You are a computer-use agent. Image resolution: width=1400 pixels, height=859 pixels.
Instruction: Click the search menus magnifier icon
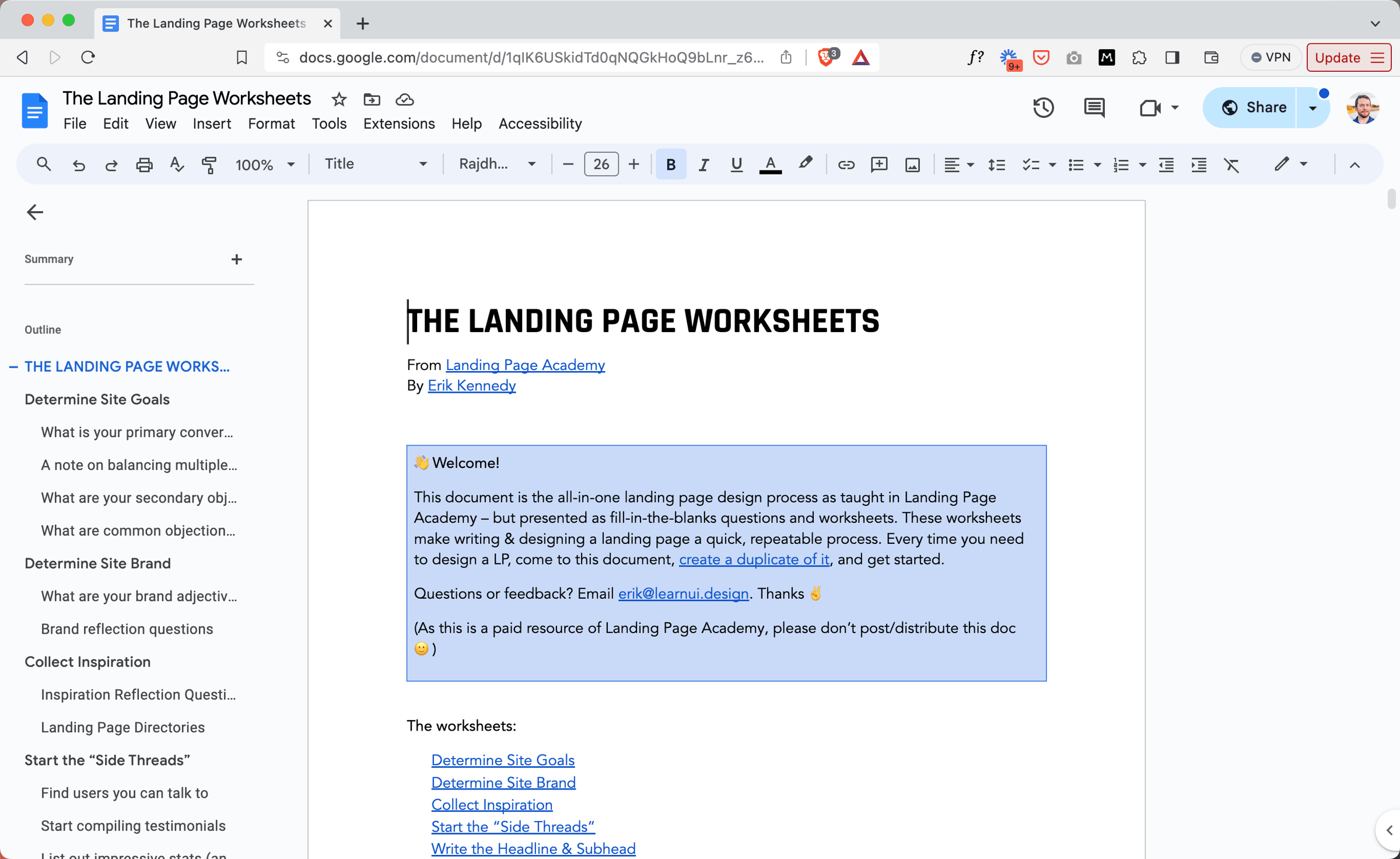[x=43, y=165]
